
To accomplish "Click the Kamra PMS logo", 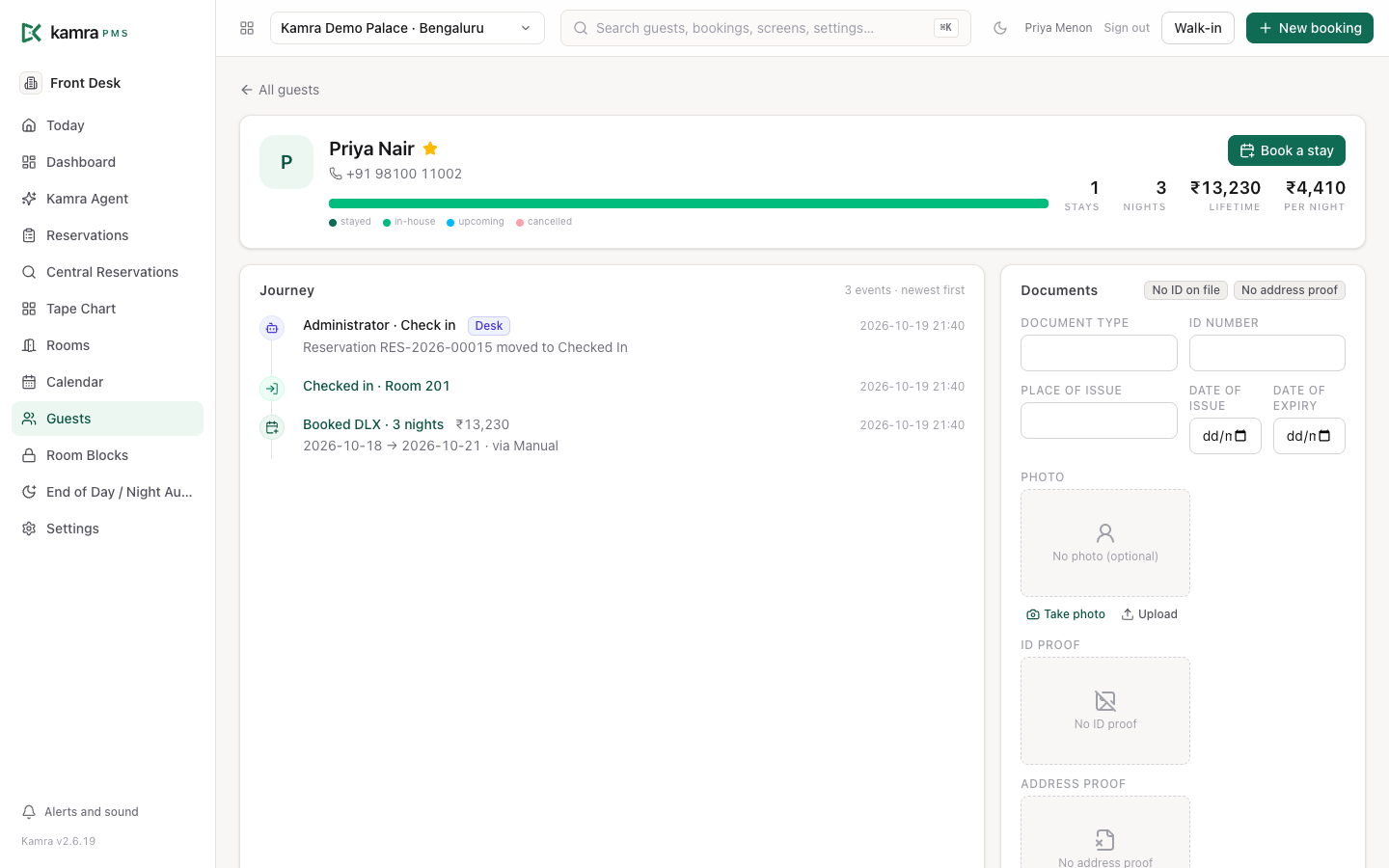I will click(x=74, y=33).
